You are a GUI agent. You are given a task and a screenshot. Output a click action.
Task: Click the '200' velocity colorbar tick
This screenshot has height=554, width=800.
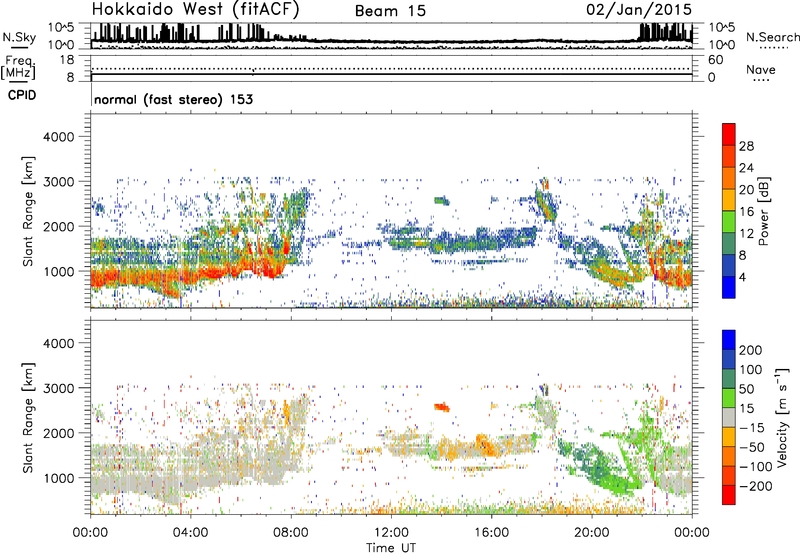point(751,350)
